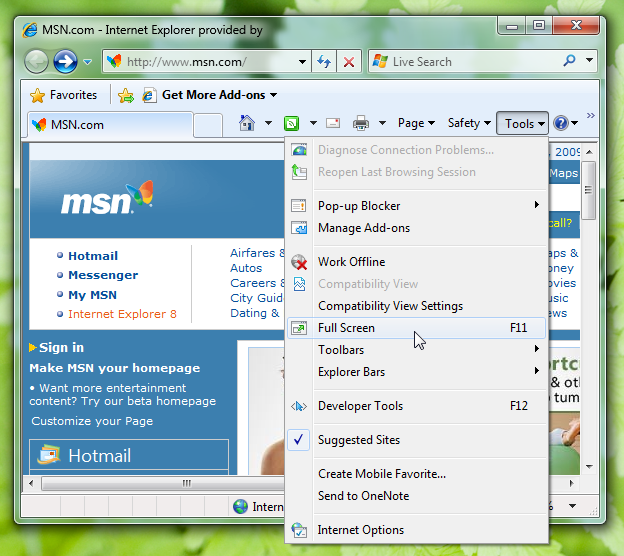Choose Work Offline from Tools menu
This screenshot has width=624, height=556.
[x=417, y=262]
